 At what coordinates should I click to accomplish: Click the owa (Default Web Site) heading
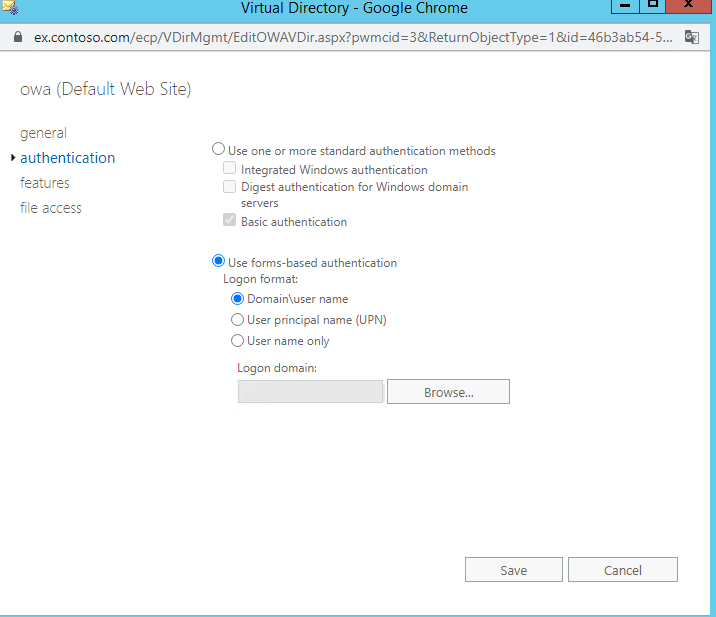click(x=105, y=89)
